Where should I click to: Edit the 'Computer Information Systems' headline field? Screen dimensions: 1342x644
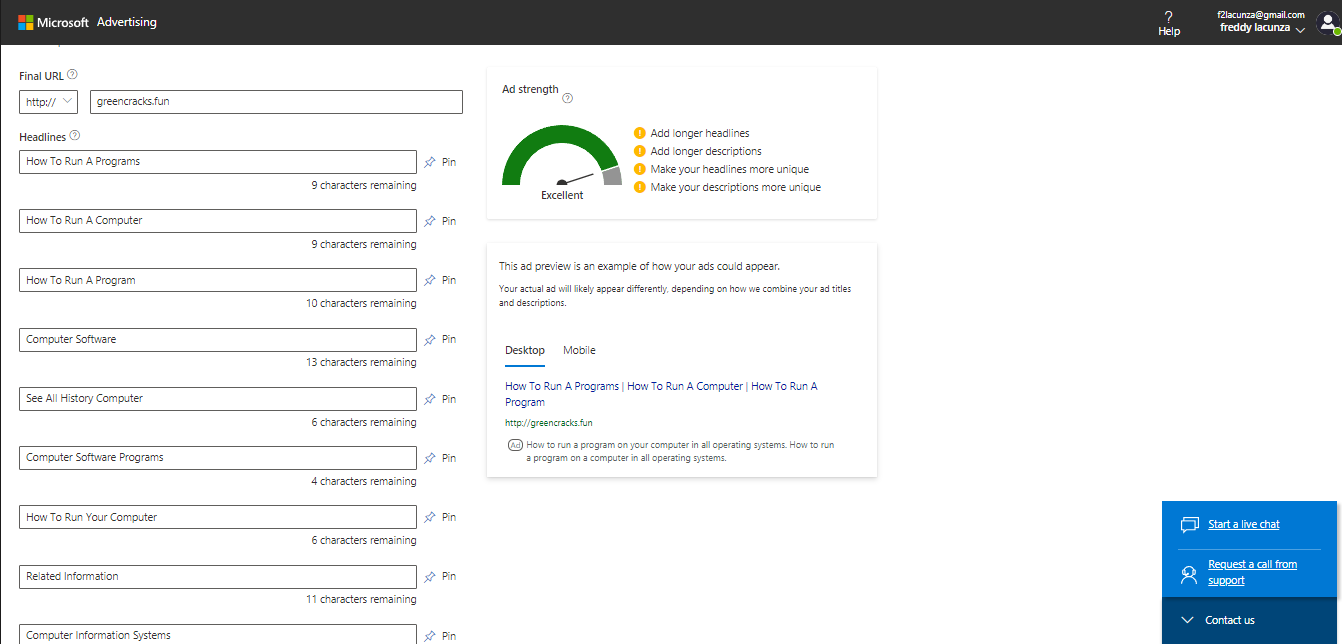pos(218,634)
